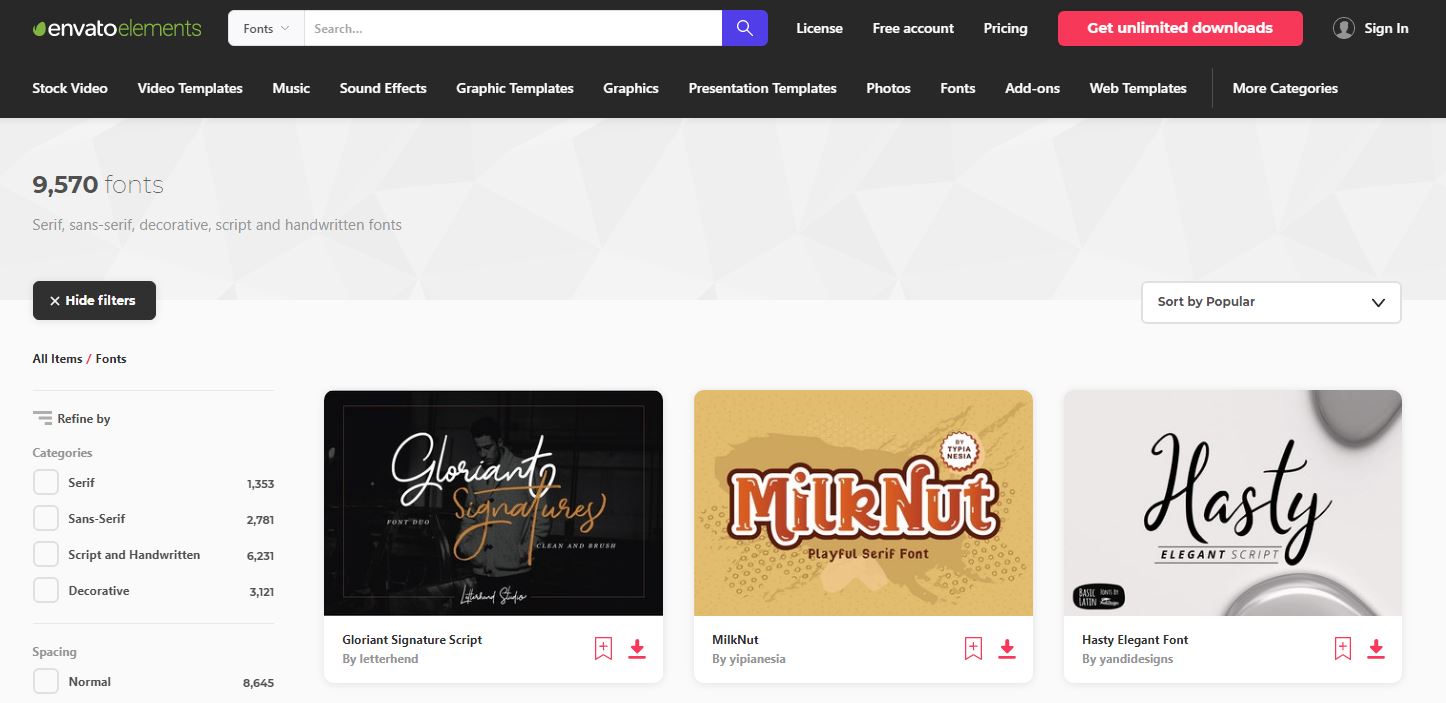This screenshot has width=1446, height=703.
Task: Open the Presentation Templates category
Action: (x=762, y=88)
